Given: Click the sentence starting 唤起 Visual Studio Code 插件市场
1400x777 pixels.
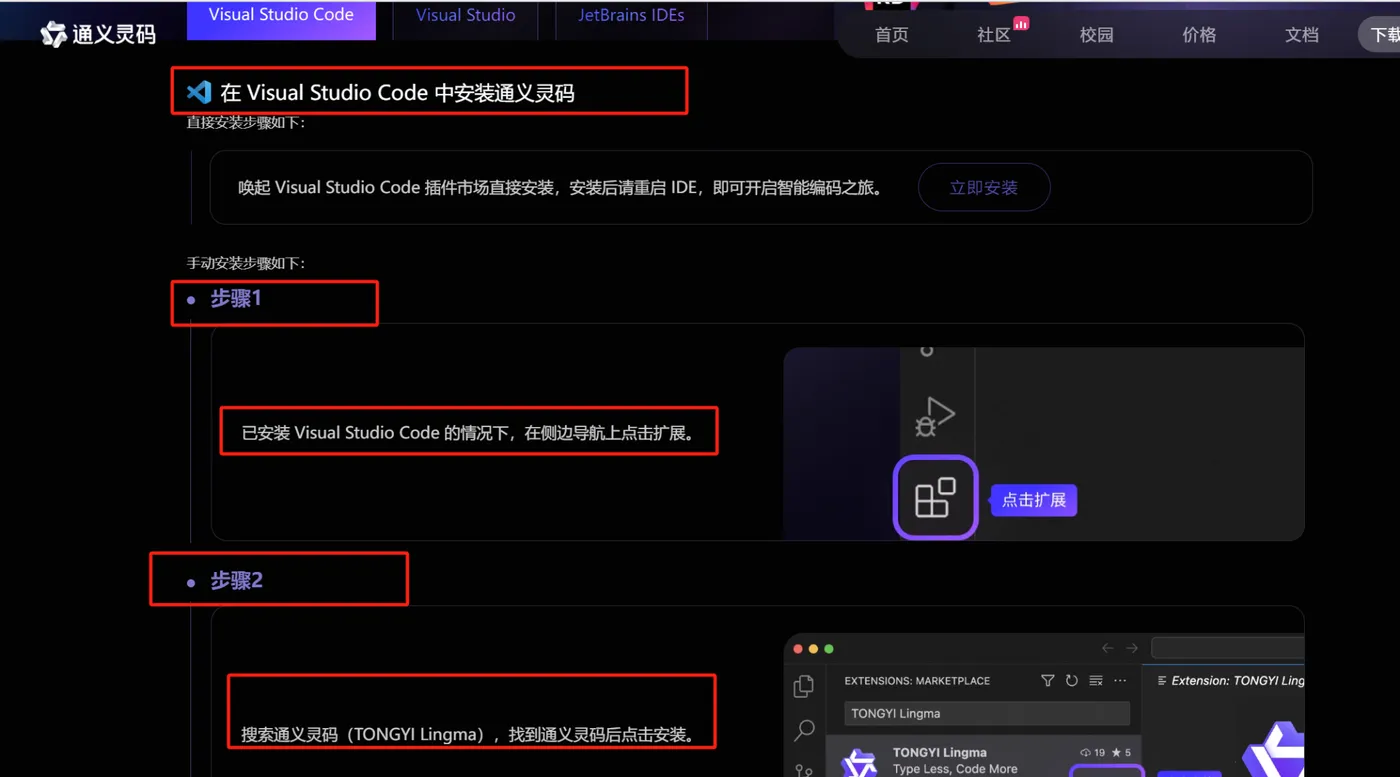Looking at the screenshot, I should (561, 187).
